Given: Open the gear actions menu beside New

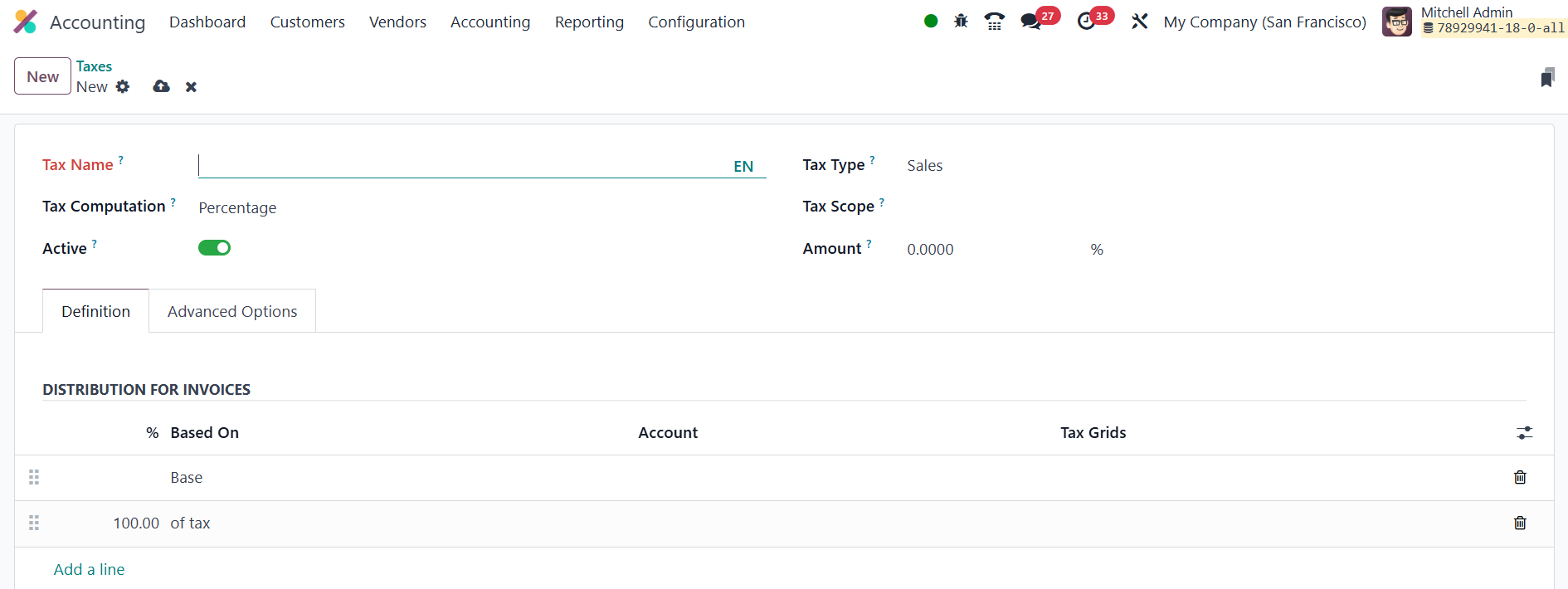Looking at the screenshot, I should [x=123, y=87].
